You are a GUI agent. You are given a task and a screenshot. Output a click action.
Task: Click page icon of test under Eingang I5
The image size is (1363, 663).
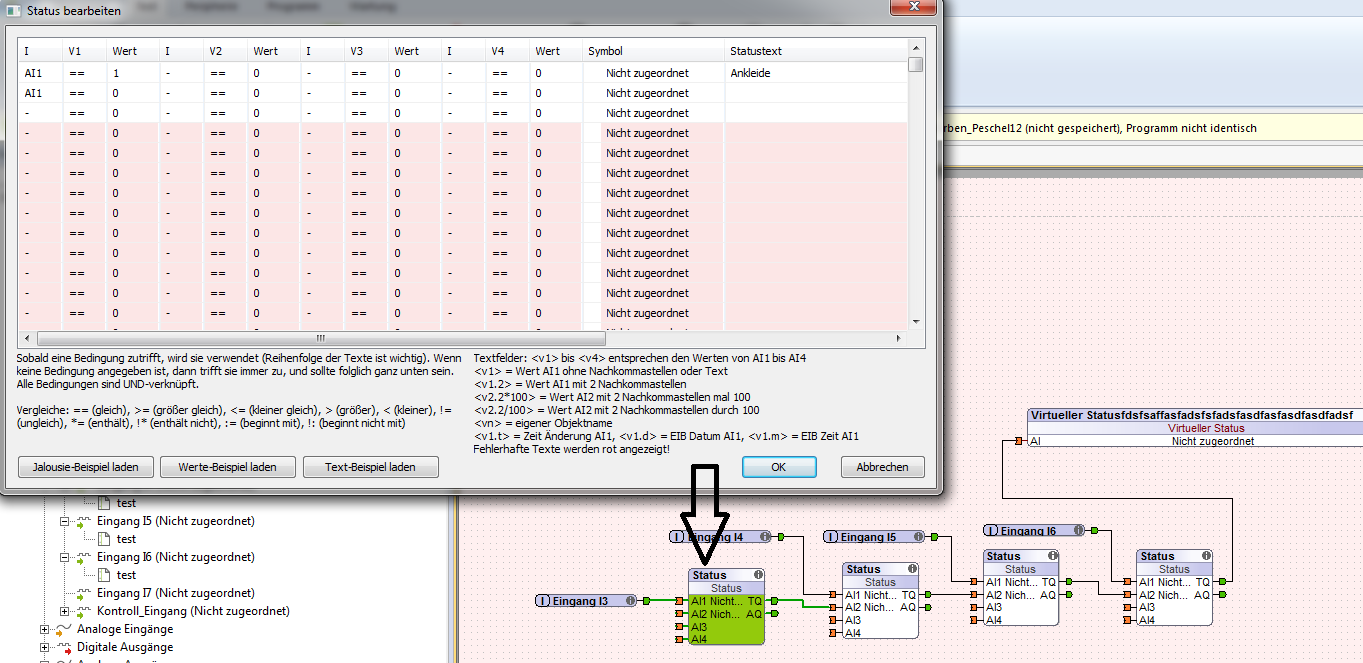tap(104, 540)
